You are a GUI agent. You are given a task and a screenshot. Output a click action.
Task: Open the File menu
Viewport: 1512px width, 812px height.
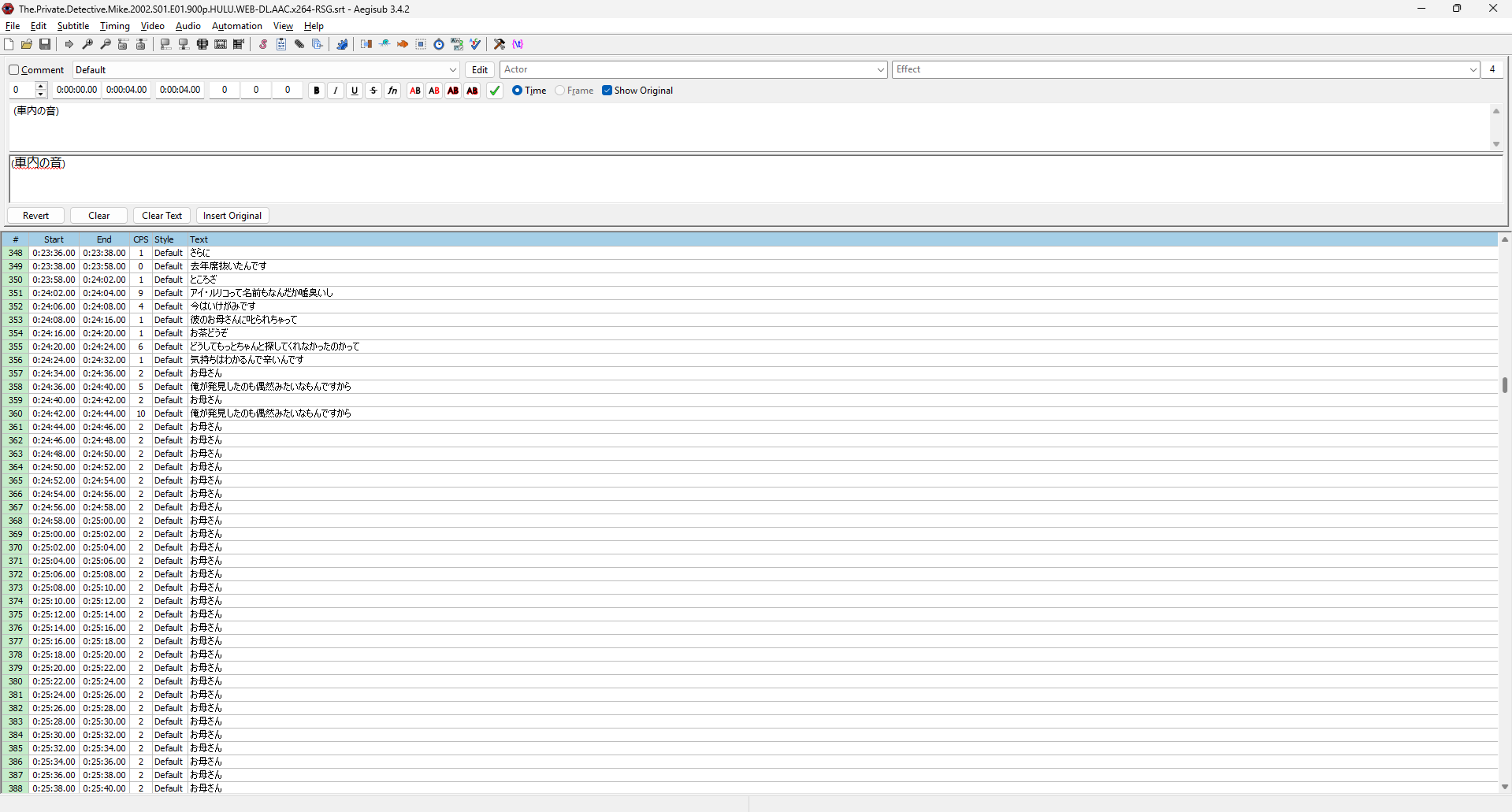coord(13,26)
